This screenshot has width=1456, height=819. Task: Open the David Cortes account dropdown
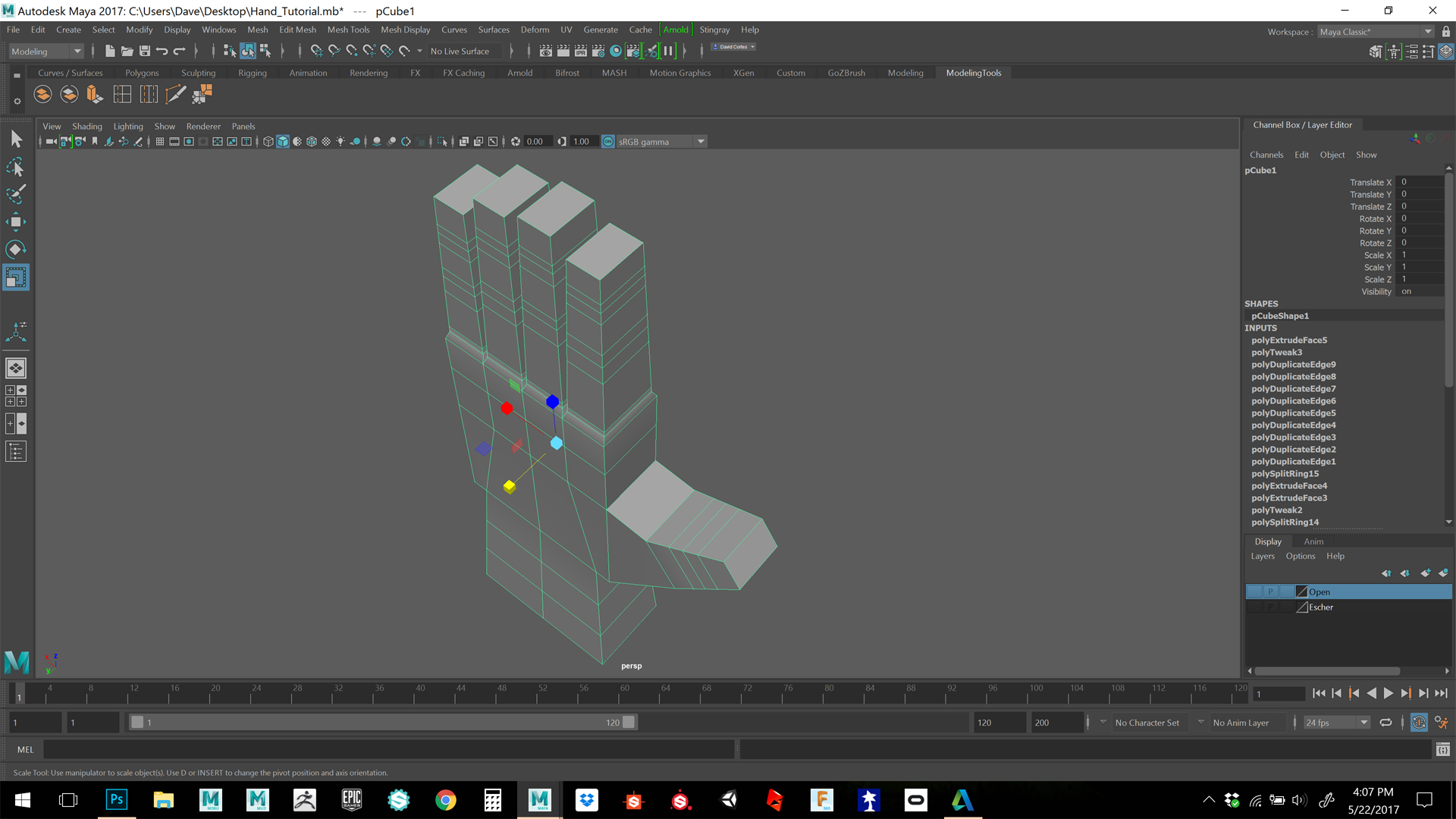[733, 47]
